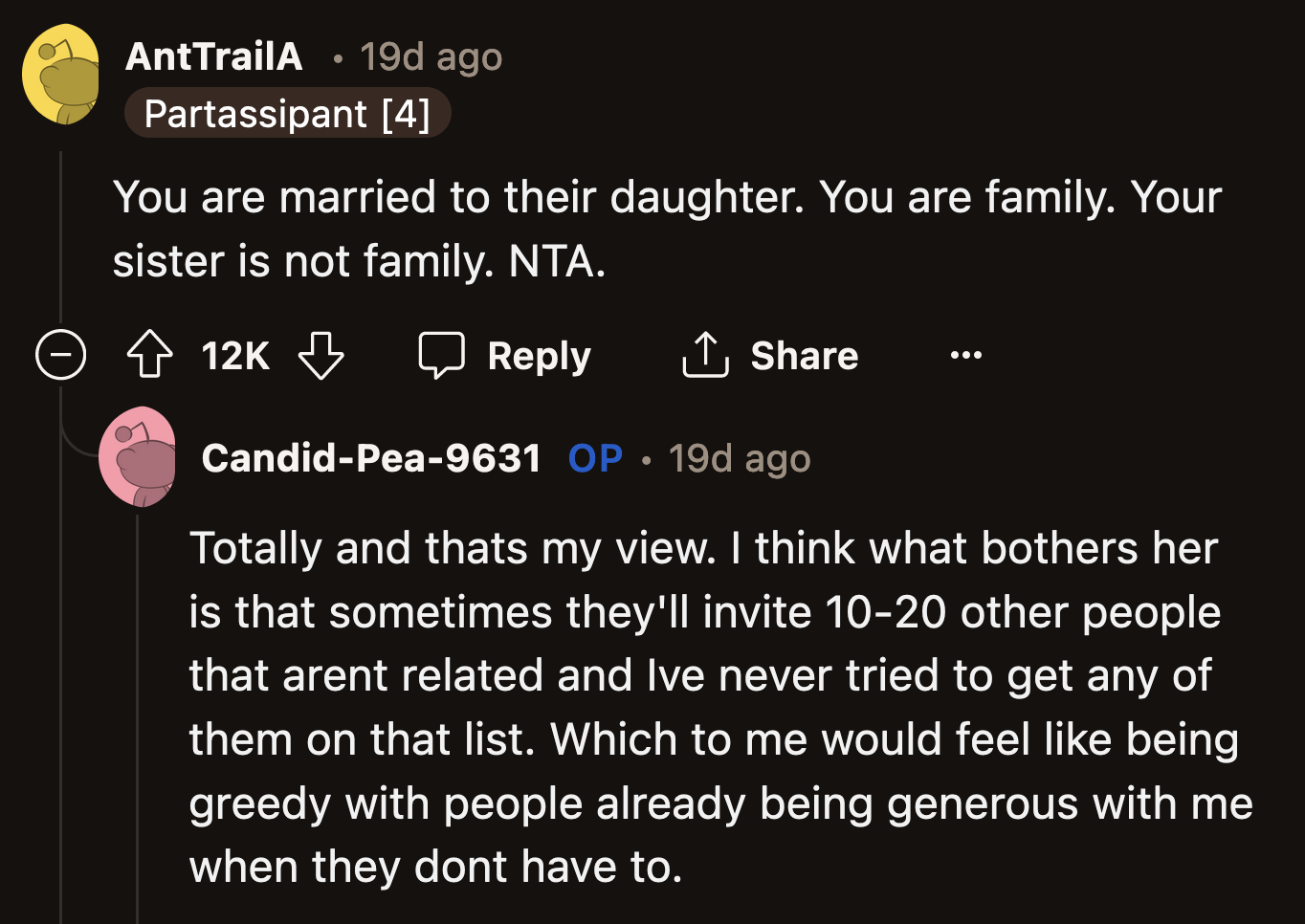The image size is (1305, 924).
Task: Open the overflow menu on AntTrailA's comment
Action: [x=965, y=355]
